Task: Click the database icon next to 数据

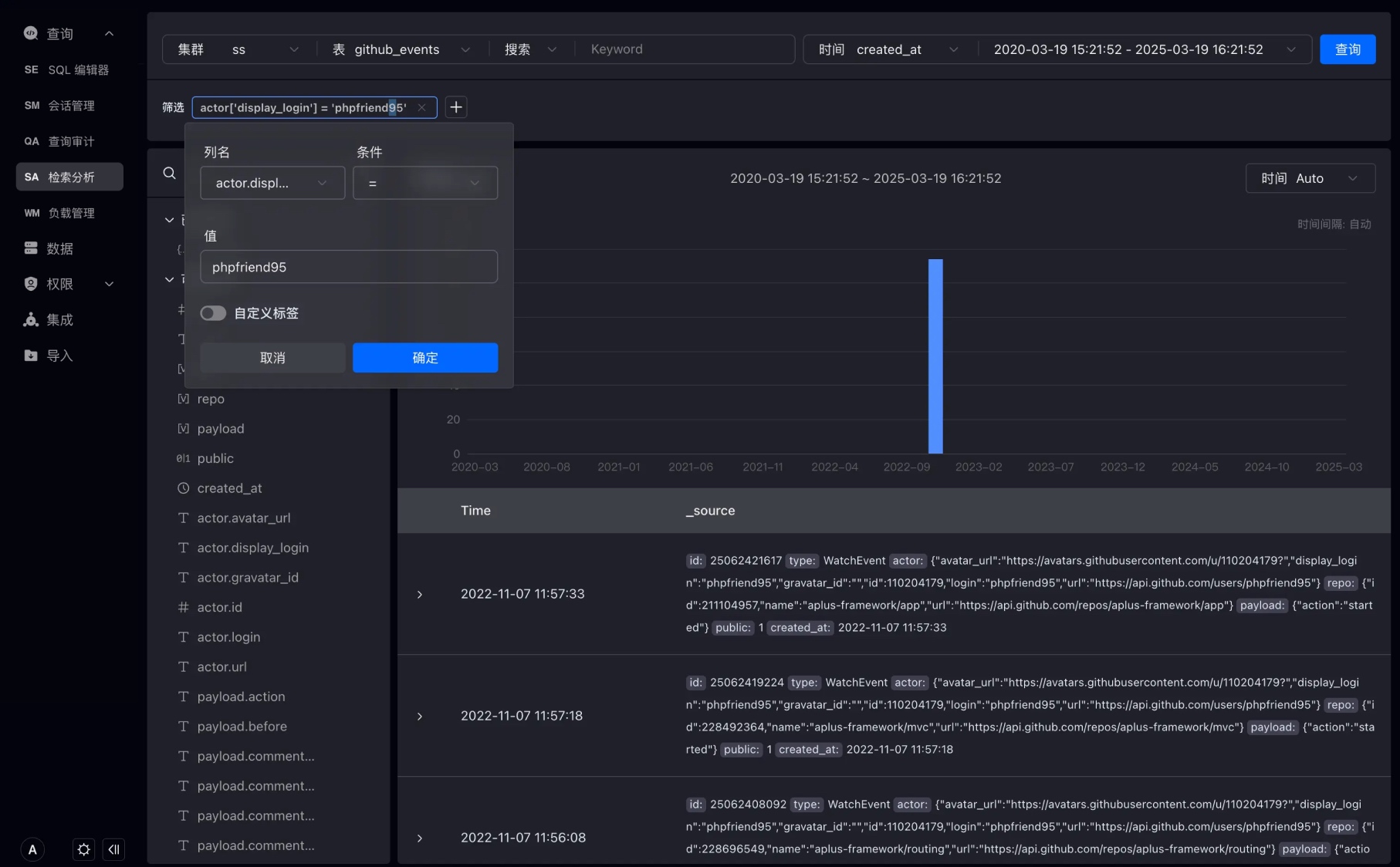Action: pos(31,248)
